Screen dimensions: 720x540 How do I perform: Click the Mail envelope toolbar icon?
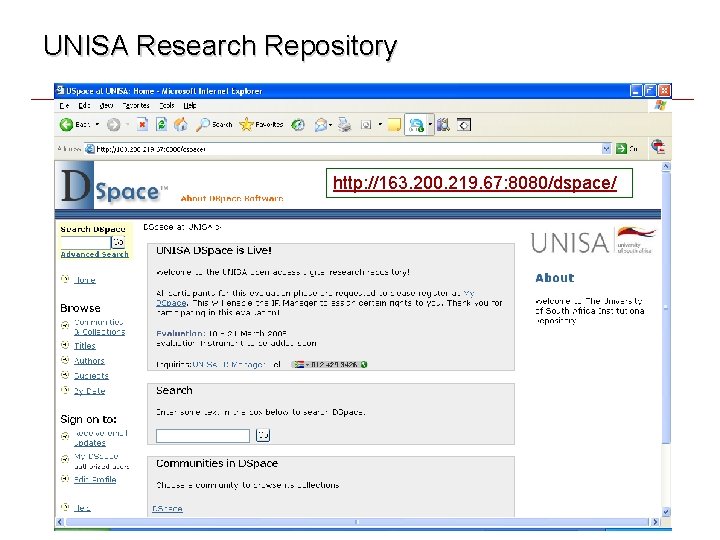tap(321, 124)
